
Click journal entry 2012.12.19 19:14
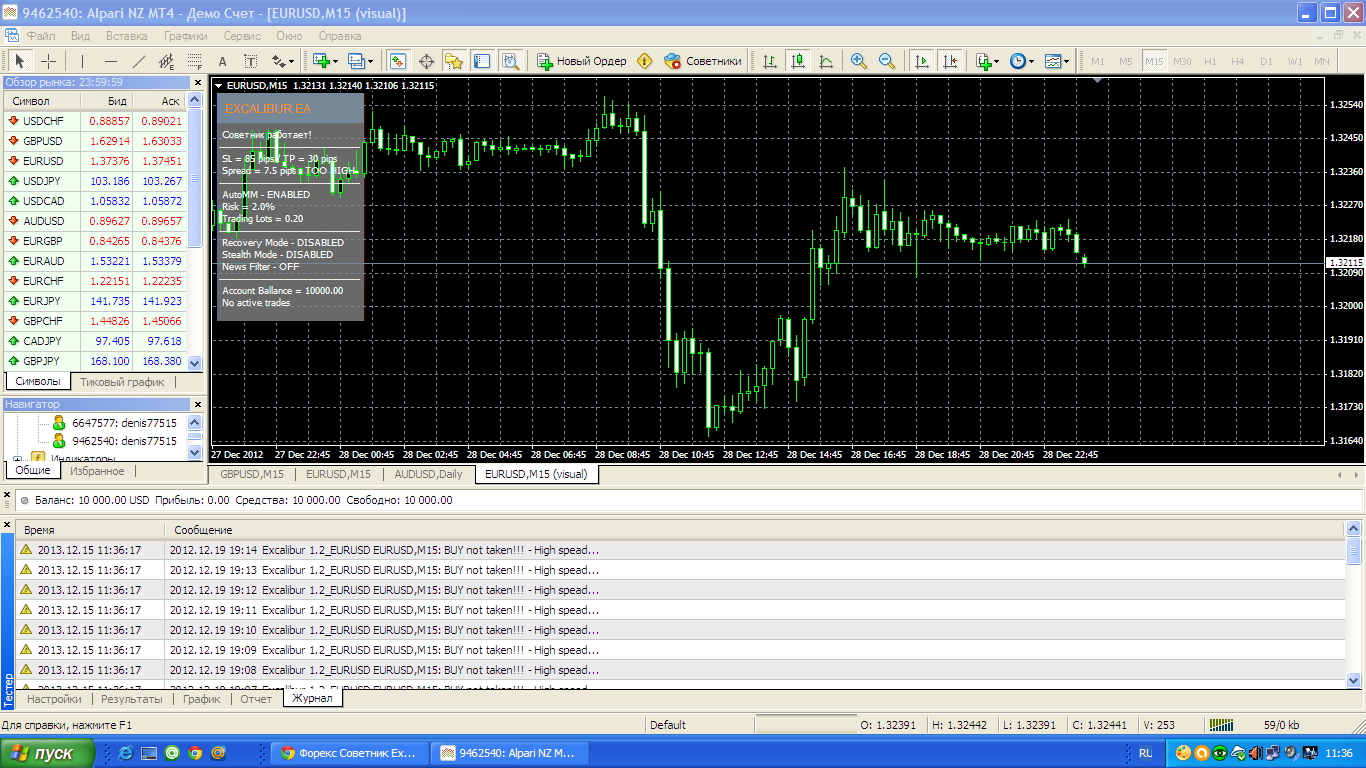tap(680, 550)
